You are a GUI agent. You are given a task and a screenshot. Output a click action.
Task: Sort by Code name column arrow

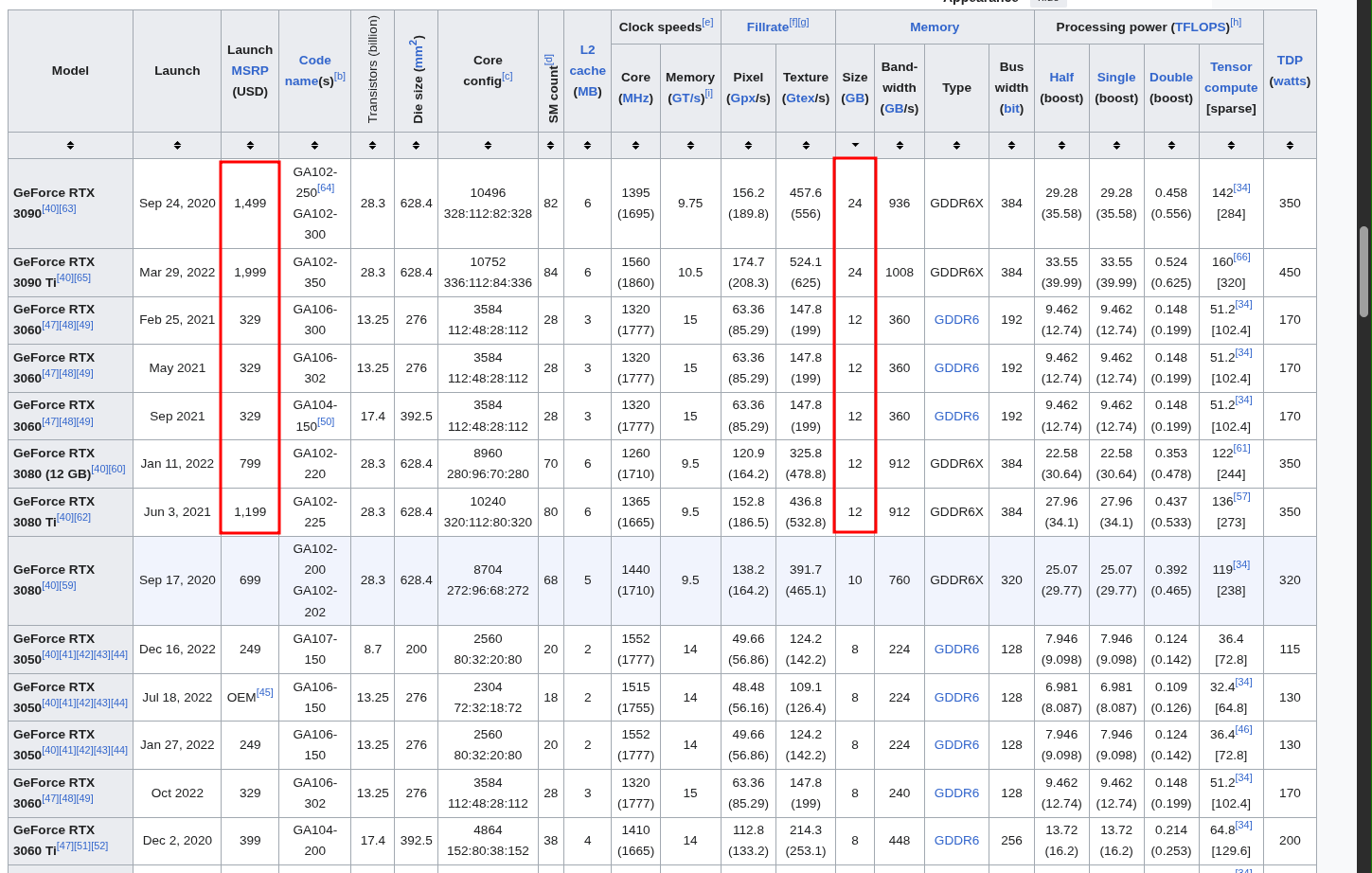click(x=314, y=145)
